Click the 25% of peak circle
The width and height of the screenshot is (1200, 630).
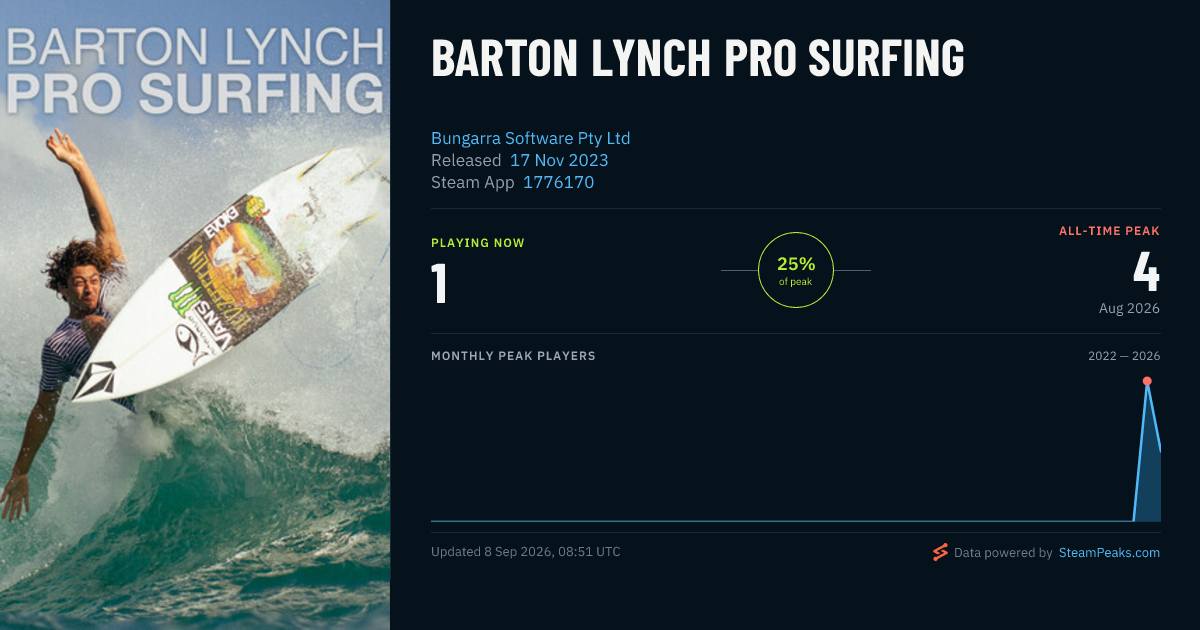(x=796, y=270)
